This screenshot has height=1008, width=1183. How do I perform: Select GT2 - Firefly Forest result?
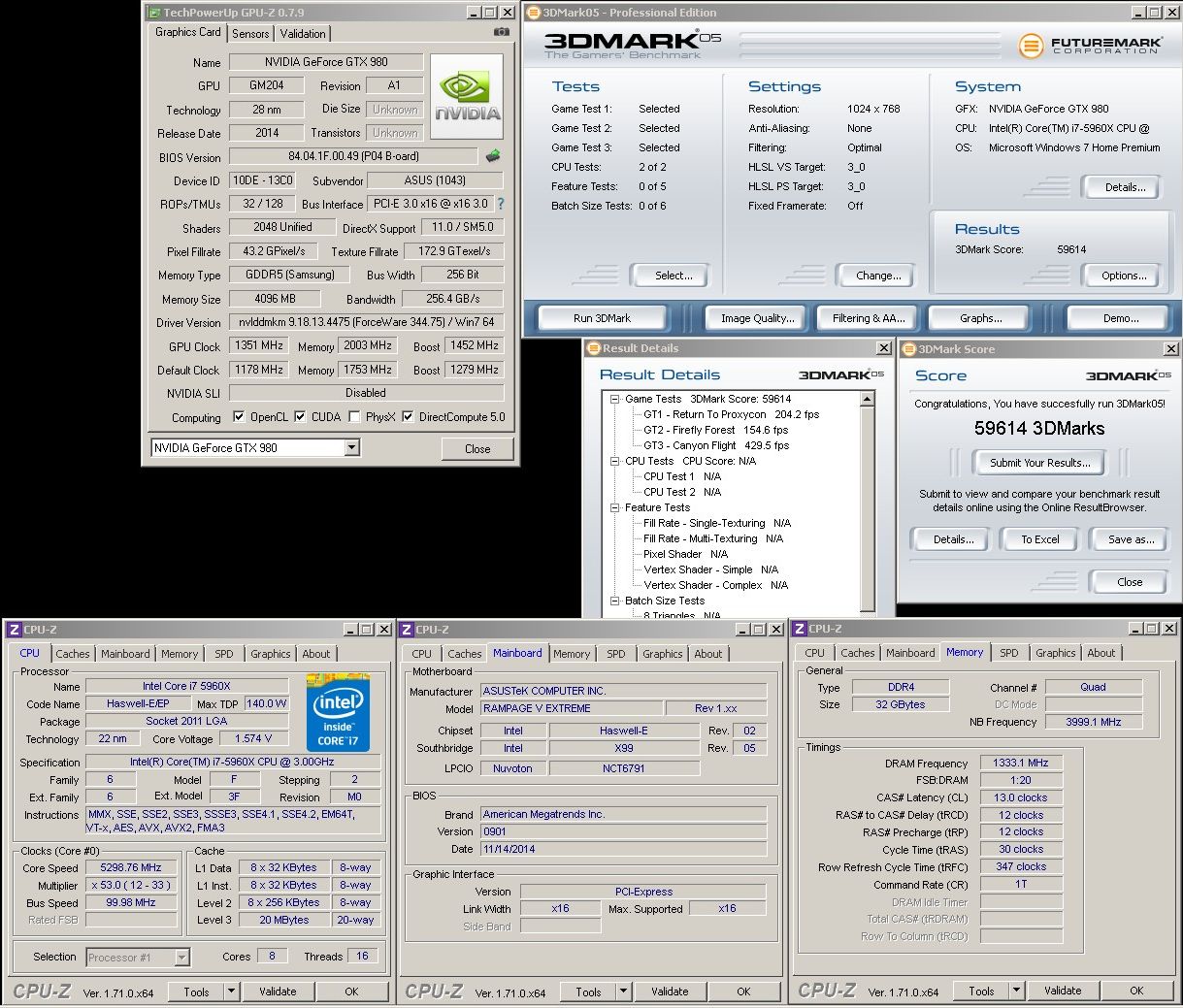click(716, 430)
